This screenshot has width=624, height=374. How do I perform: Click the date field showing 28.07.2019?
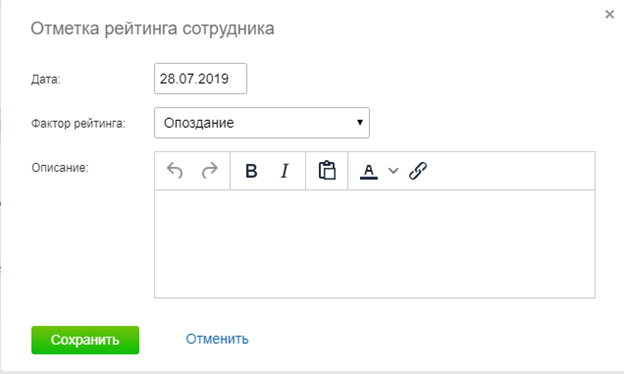[x=201, y=78]
